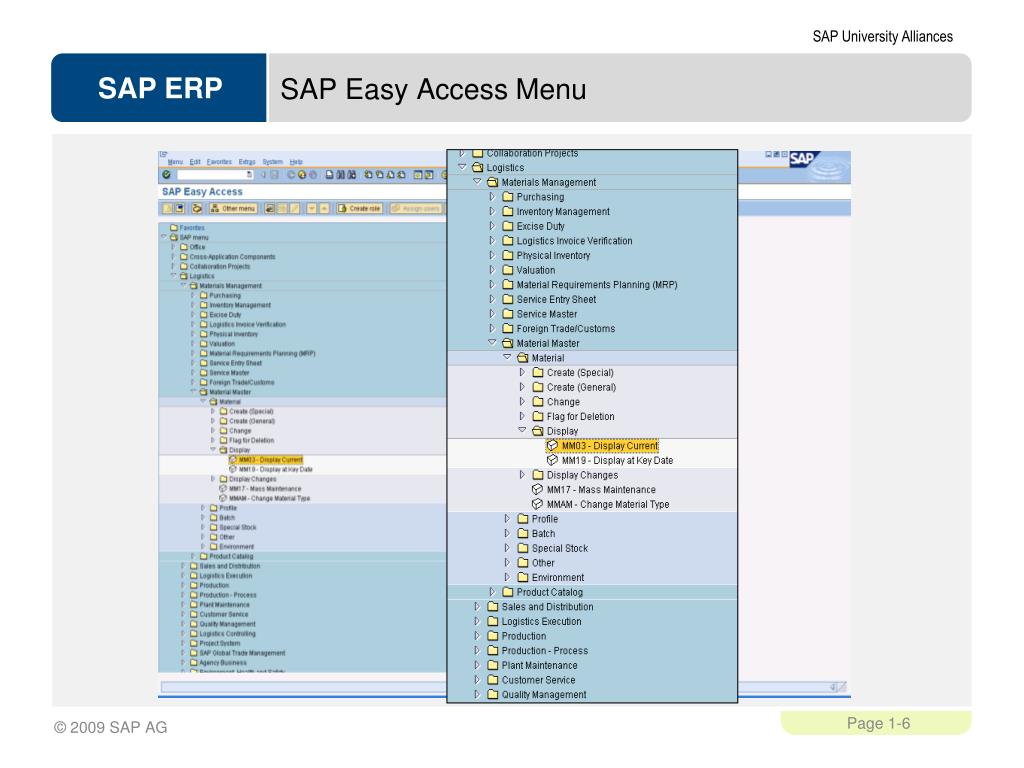Click the Generate Shortcut icon
The image size is (1024, 768).
[x=429, y=174]
